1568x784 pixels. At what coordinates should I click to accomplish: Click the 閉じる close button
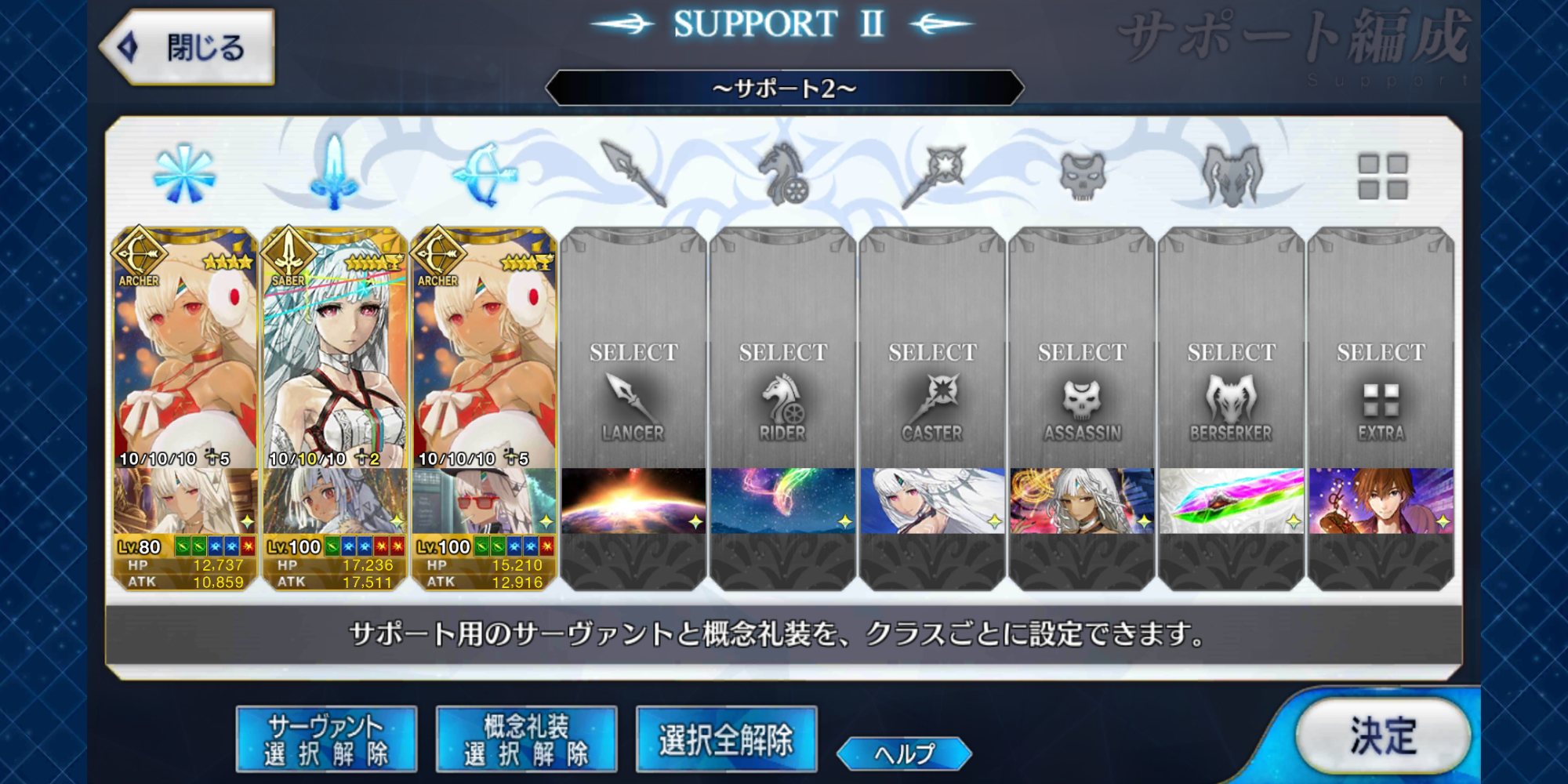click(188, 47)
